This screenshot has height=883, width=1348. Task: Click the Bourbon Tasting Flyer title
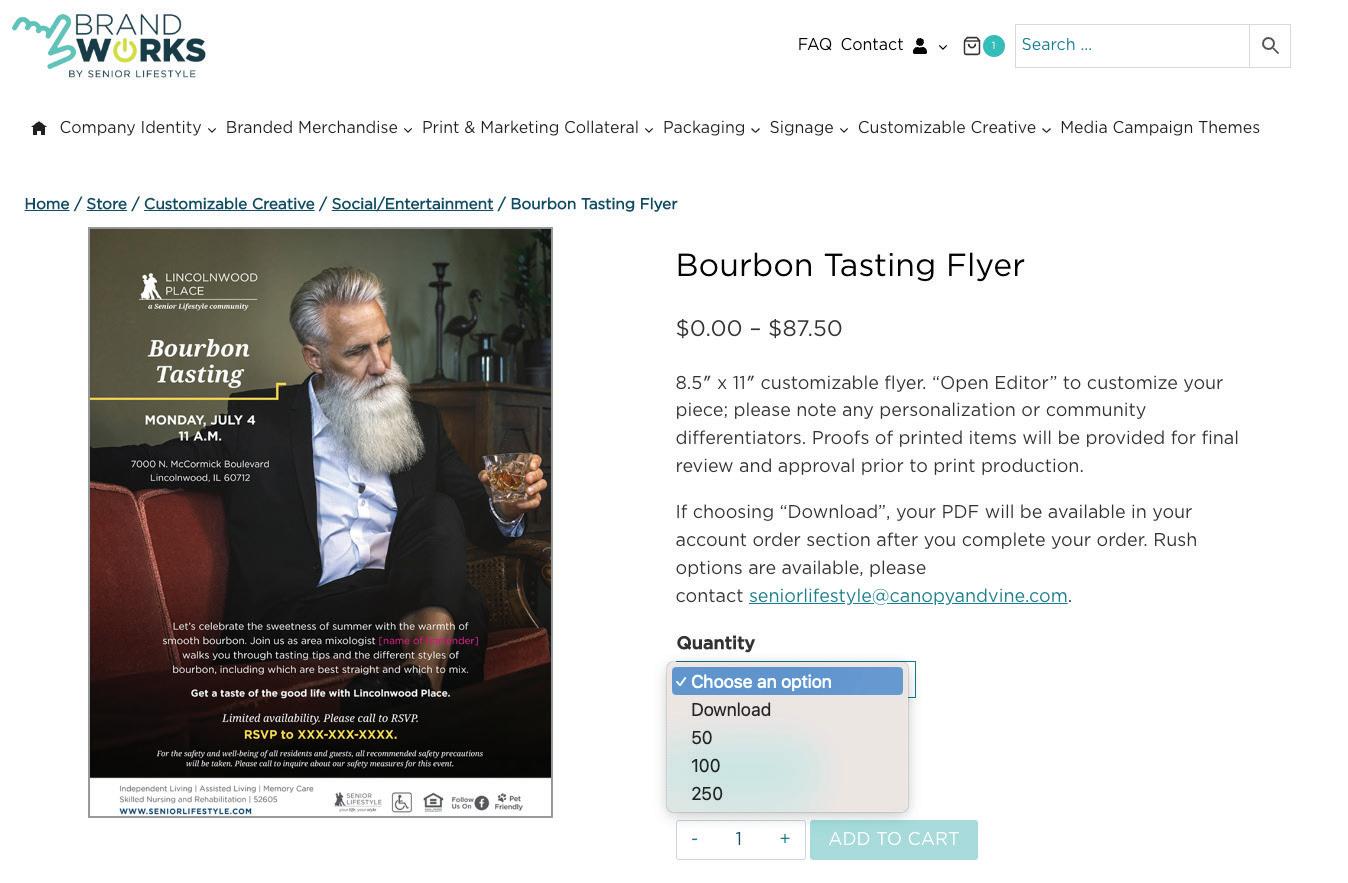(x=850, y=266)
